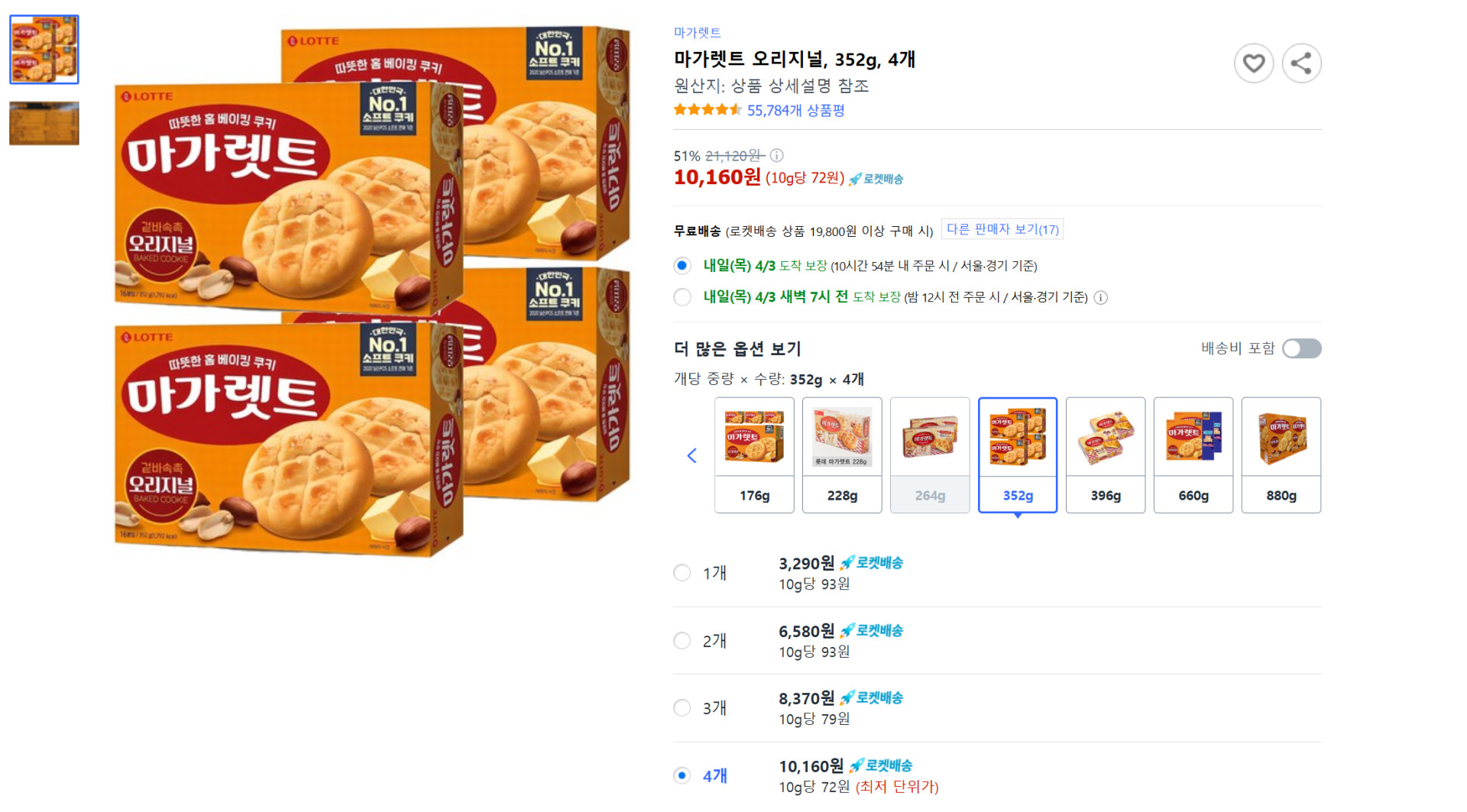Select the 880g weight option
Viewport: 1467px width, 812px height.
click(1281, 455)
